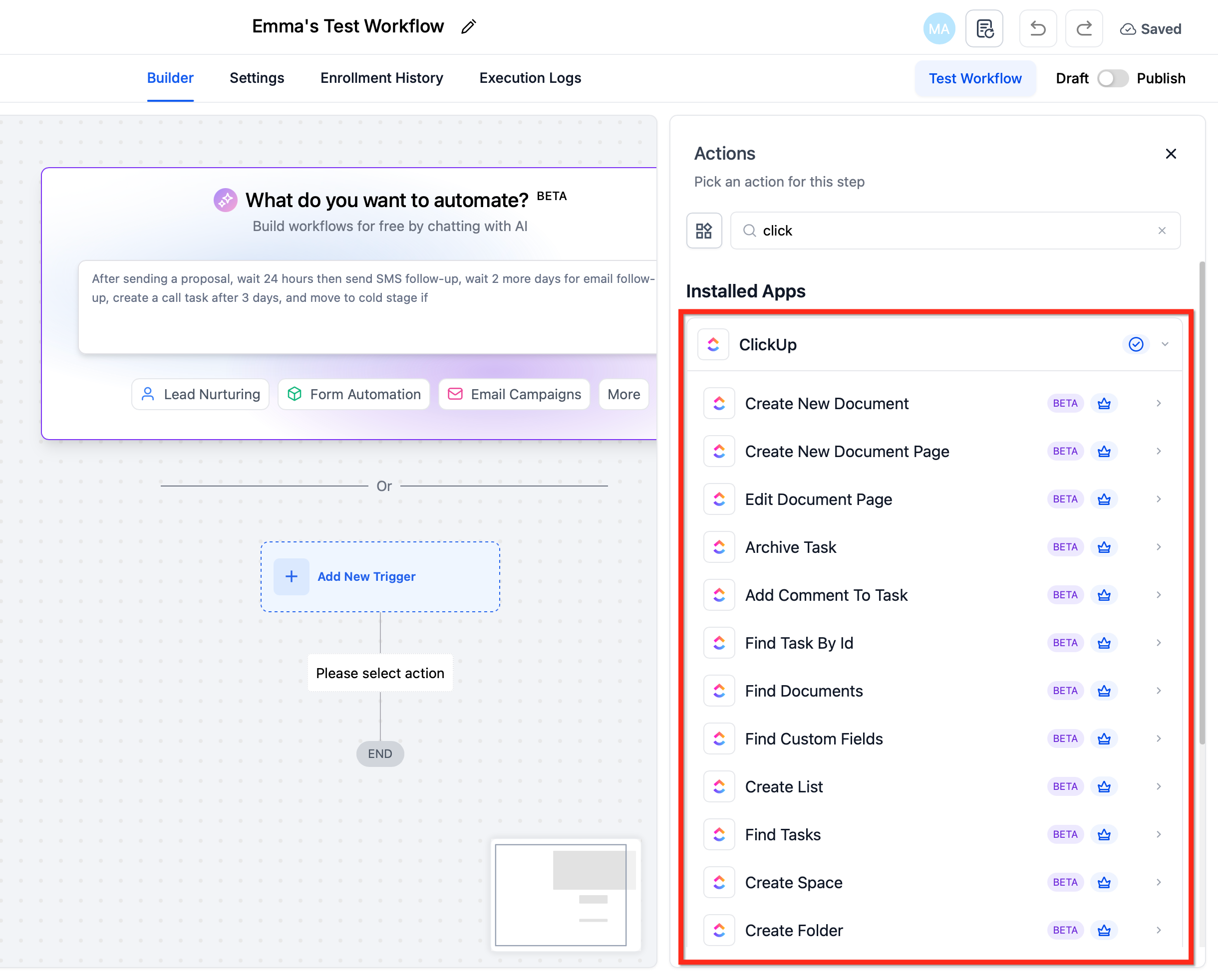Screen dimensions: 1218x980
Task: Open the apps grid filter icon
Action: (704, 231)
